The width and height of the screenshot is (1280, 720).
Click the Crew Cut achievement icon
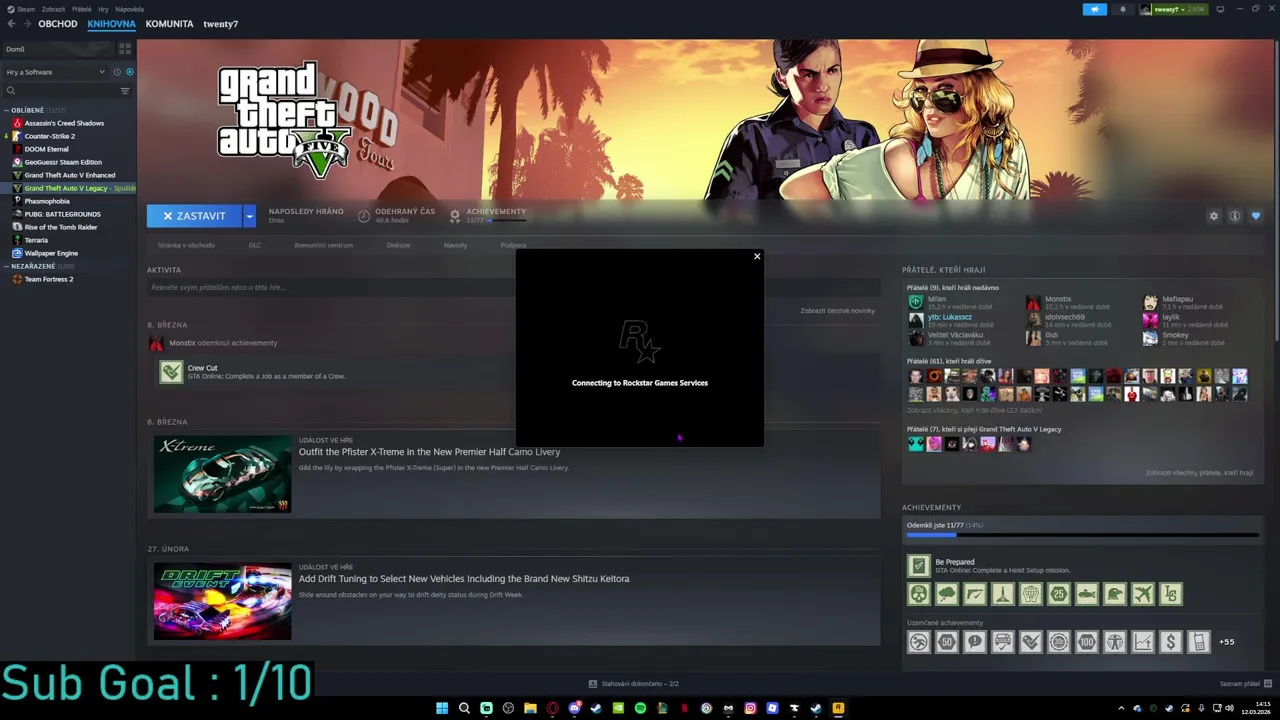[x=171, y=372]
